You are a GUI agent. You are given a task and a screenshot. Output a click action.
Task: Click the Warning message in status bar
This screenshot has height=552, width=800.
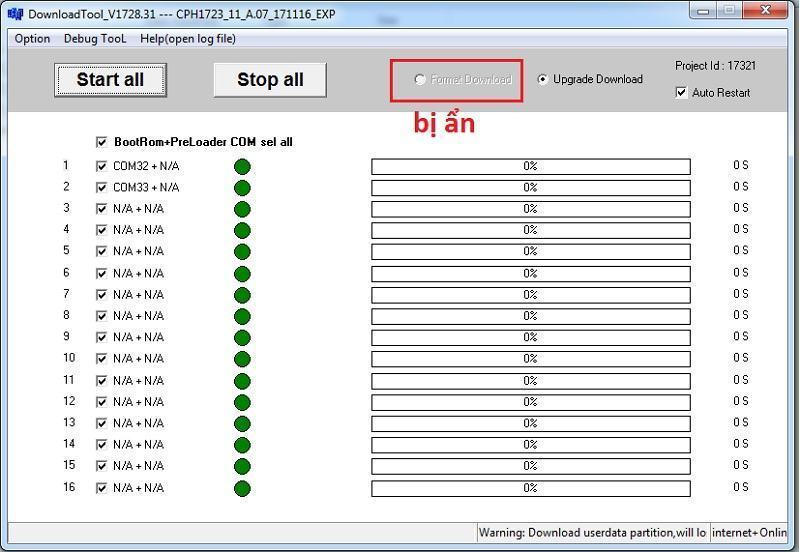click(592, 533)
